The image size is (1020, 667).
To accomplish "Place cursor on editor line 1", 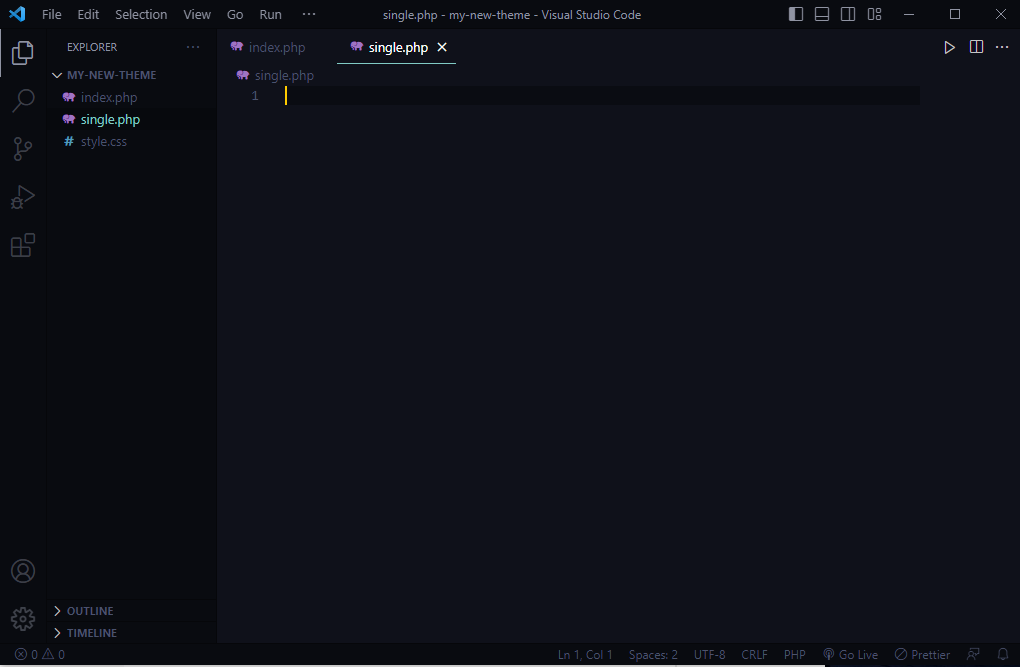I will click(x=602, y=96).
